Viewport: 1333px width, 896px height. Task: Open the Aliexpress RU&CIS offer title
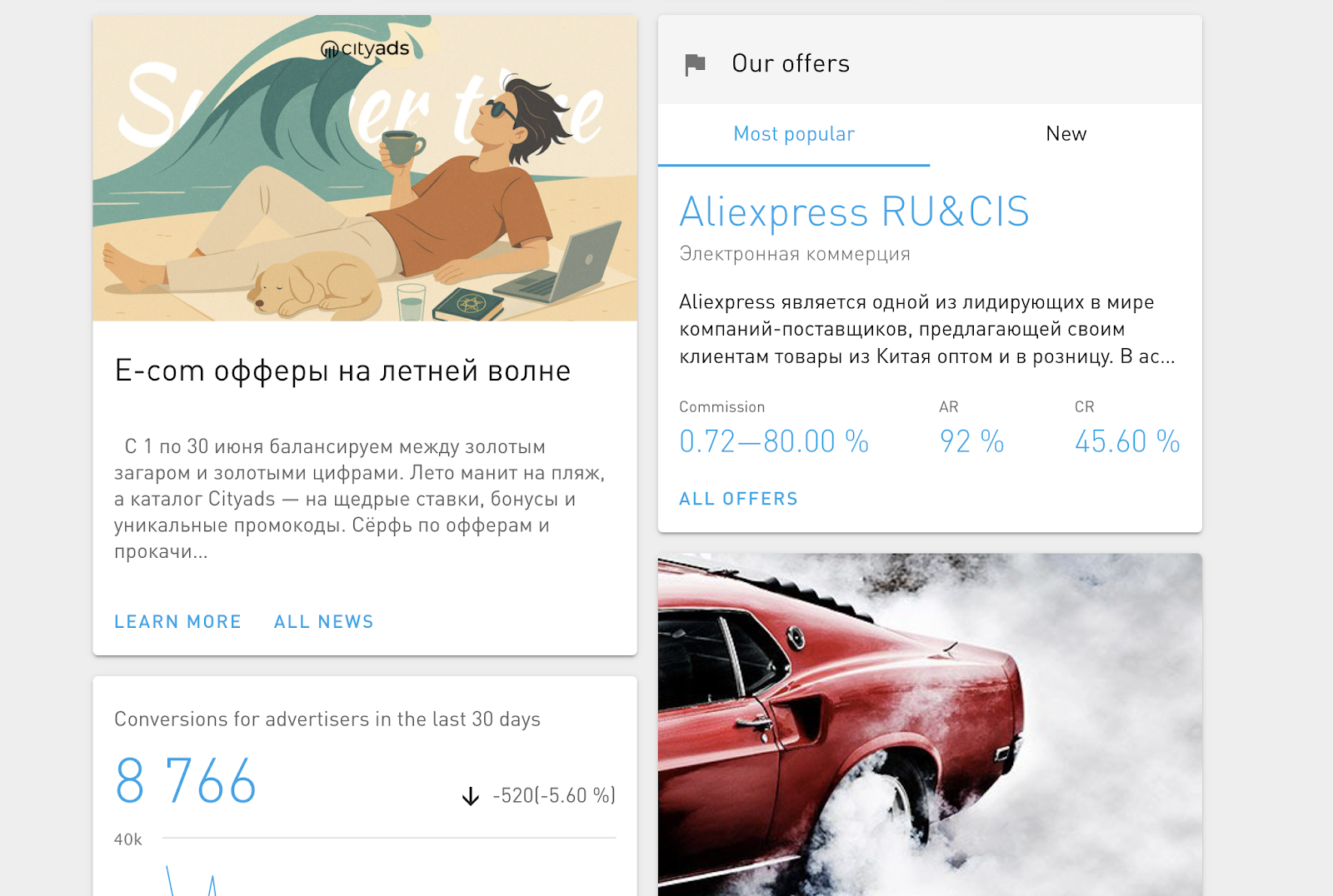click(854, 212)
